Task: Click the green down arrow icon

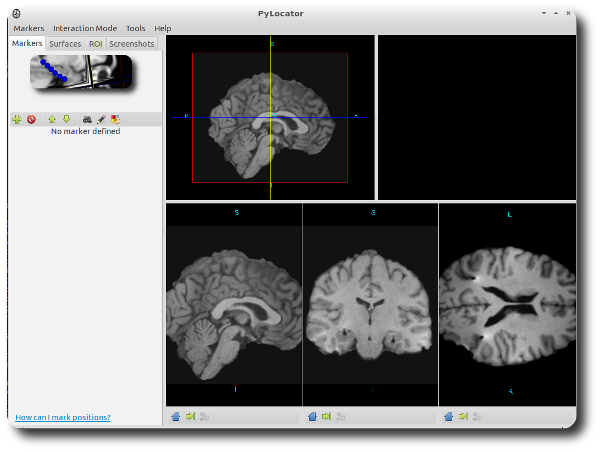Action: tap(66, 119)
